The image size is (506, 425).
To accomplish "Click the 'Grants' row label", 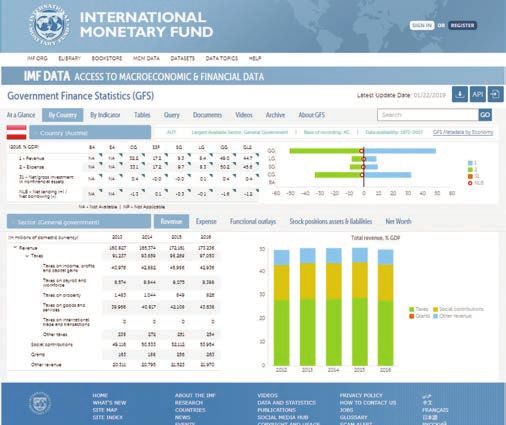I will point(38,354).
